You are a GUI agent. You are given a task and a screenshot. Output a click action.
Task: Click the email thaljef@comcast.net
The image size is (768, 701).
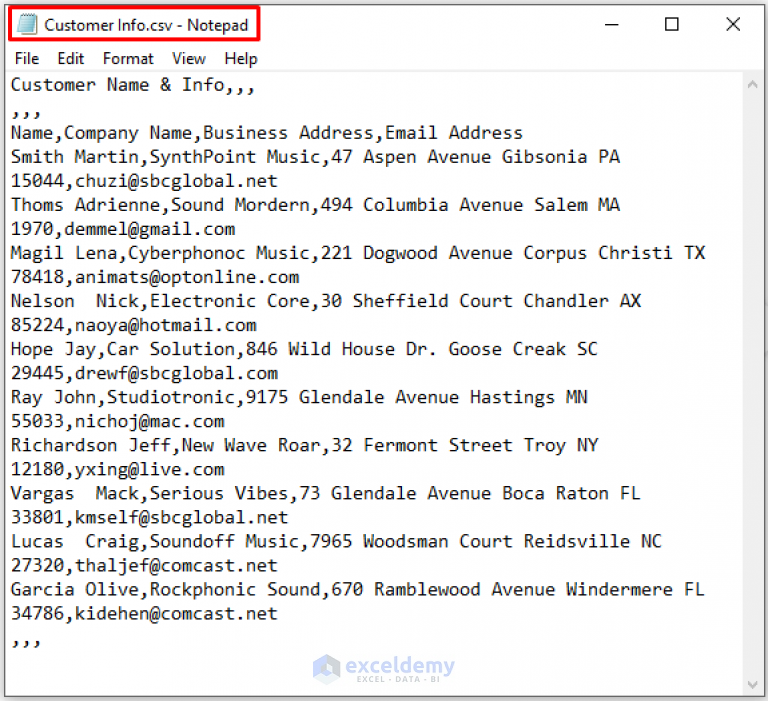(x=176, y=565)
